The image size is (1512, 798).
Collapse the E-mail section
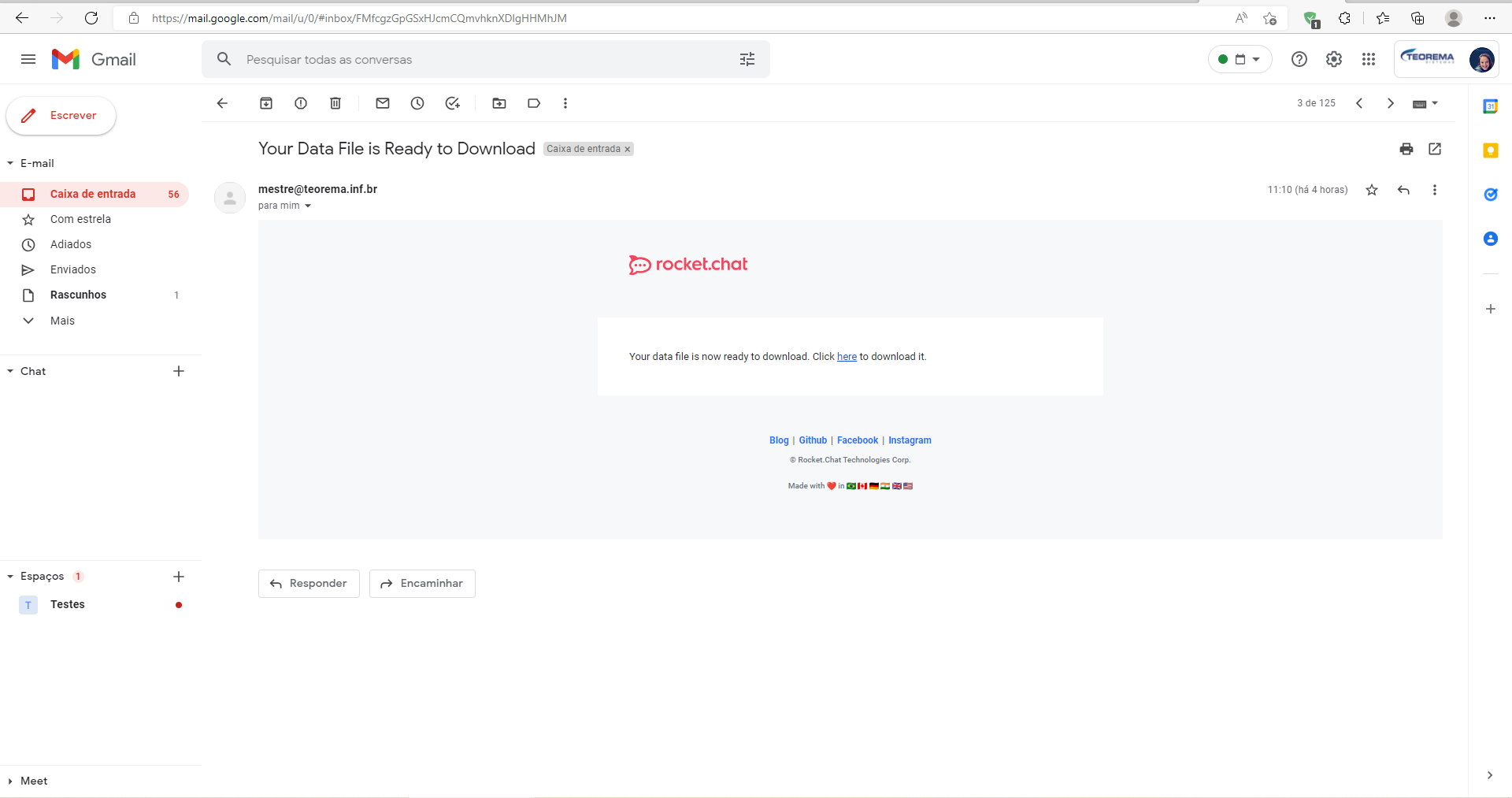(10, 163)
